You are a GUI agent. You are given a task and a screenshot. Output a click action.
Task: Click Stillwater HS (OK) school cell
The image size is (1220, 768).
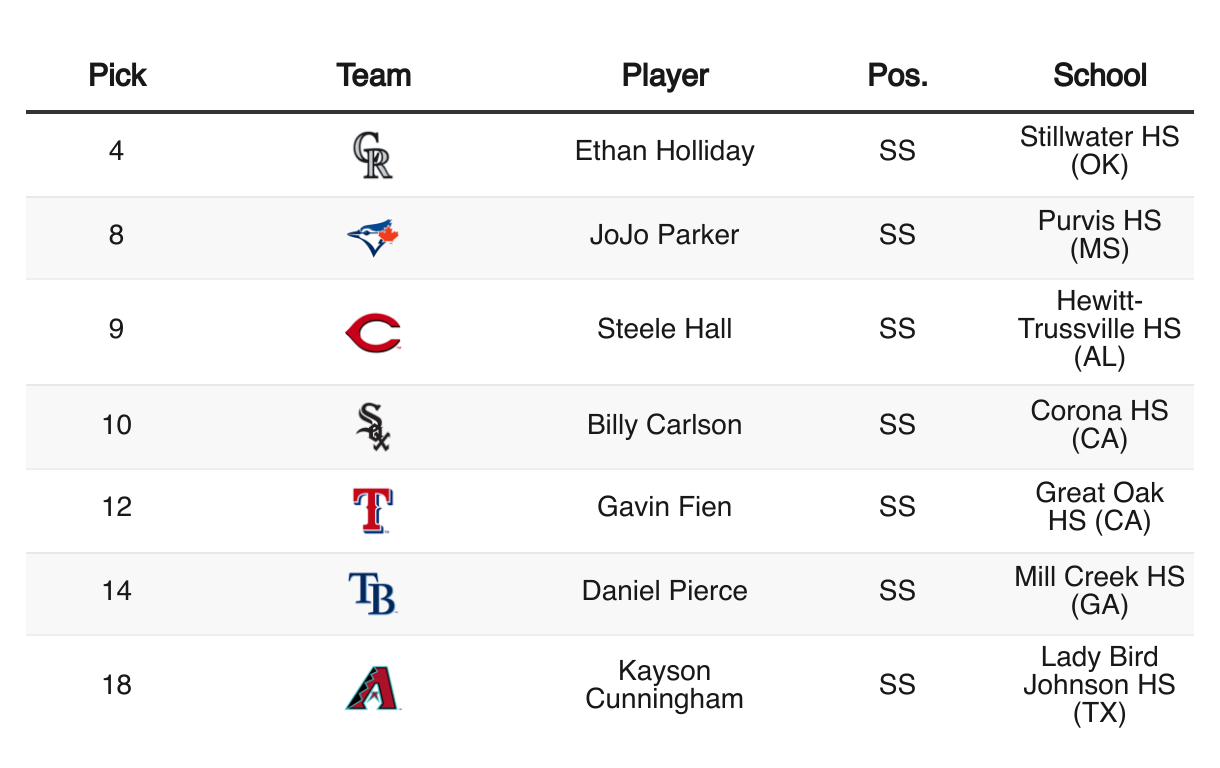tap(1099, 151)
